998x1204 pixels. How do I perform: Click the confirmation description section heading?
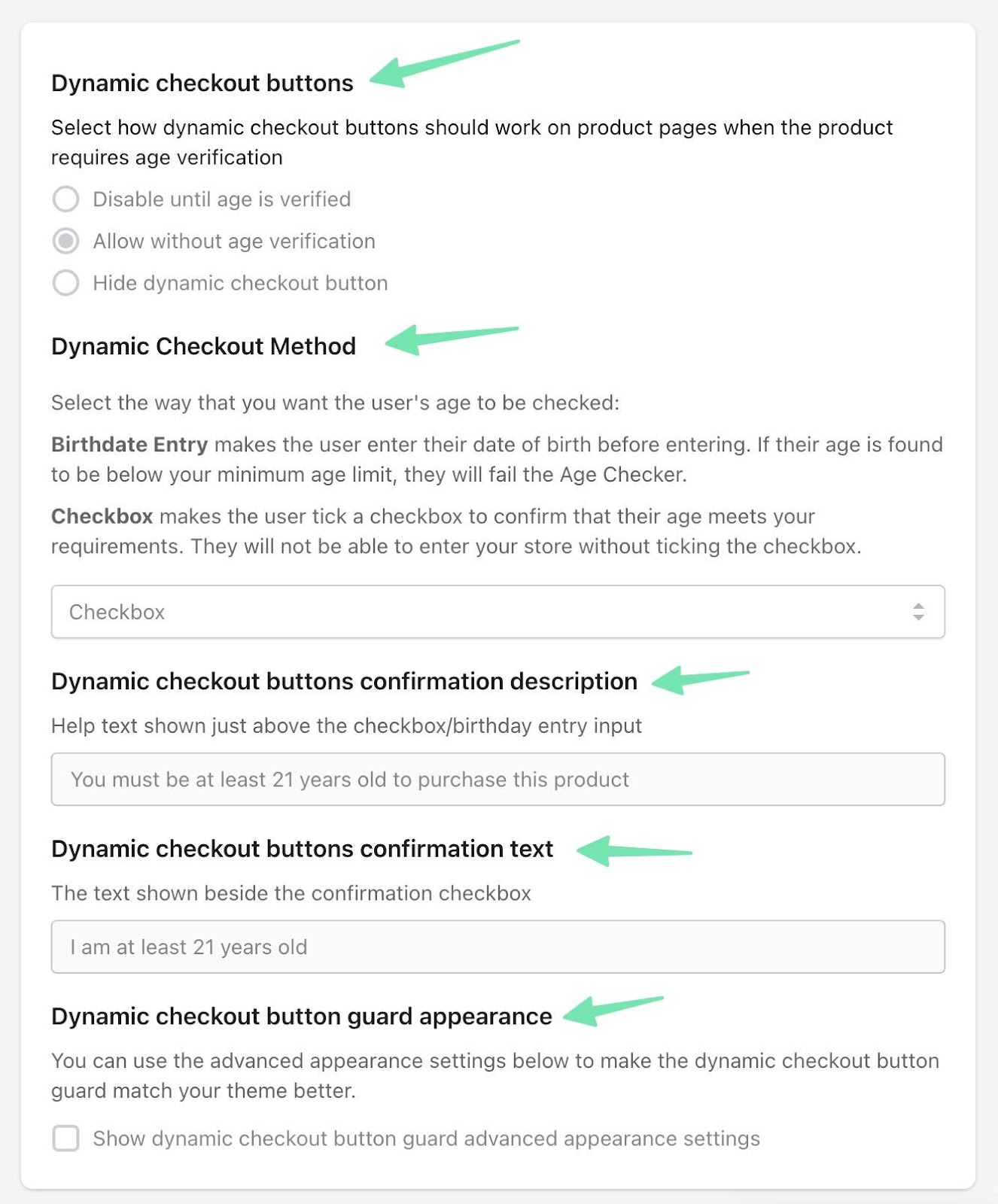tap(343, 681)
